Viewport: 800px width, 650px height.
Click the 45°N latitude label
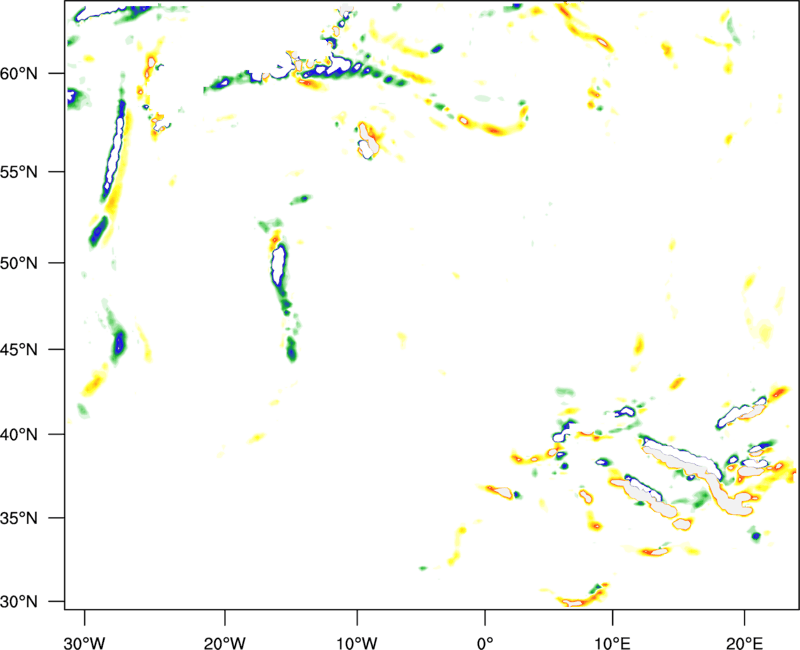tap(19, 350)
